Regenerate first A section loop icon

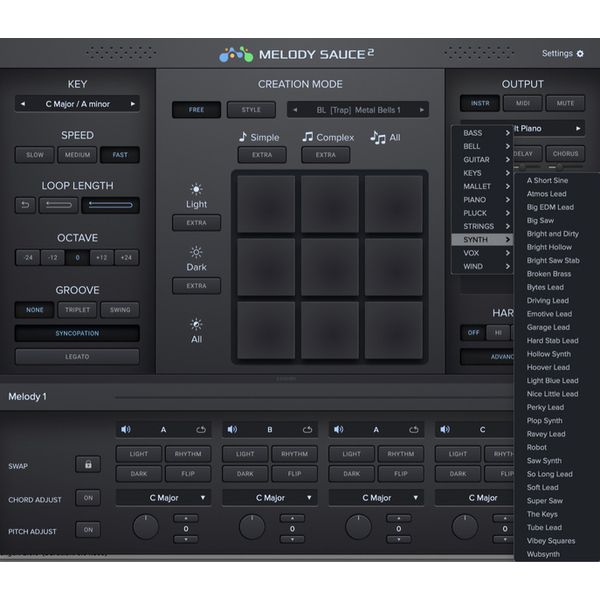coord(201,429)
